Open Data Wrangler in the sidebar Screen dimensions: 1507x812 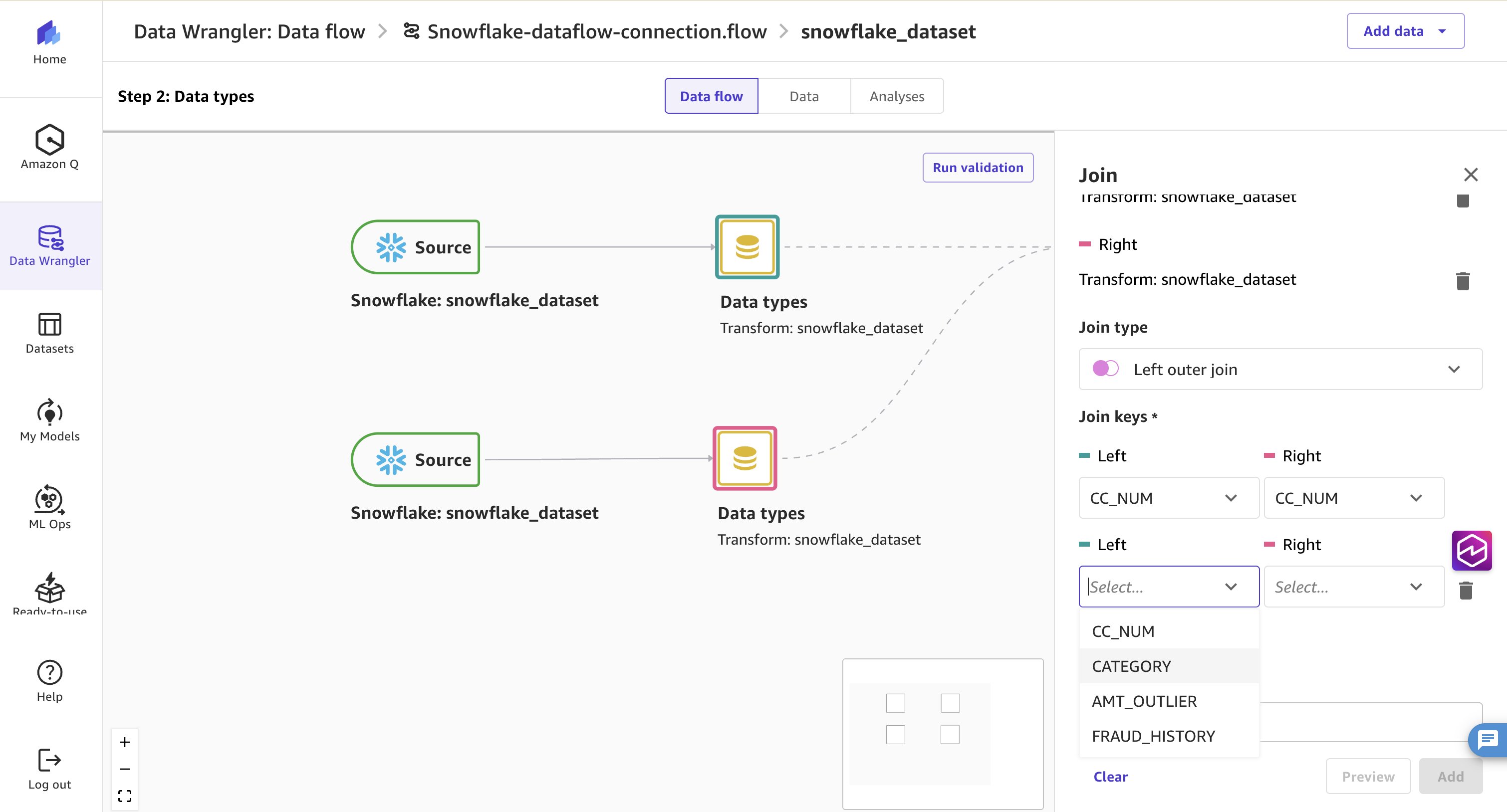(50, 246)
